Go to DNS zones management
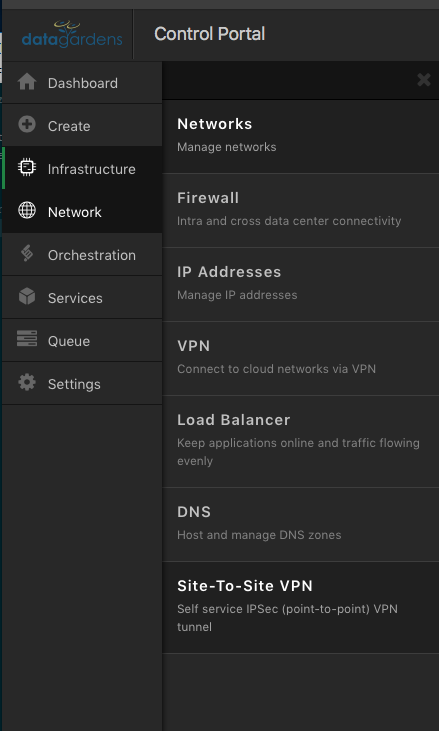This screenshot has height=731, width=439. [x=301, y=524]
